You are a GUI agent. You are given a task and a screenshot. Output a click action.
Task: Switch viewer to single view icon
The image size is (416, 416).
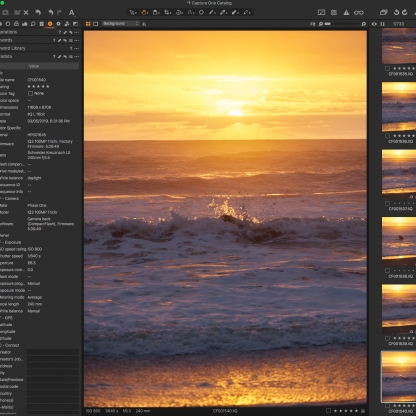pos(96,24)
